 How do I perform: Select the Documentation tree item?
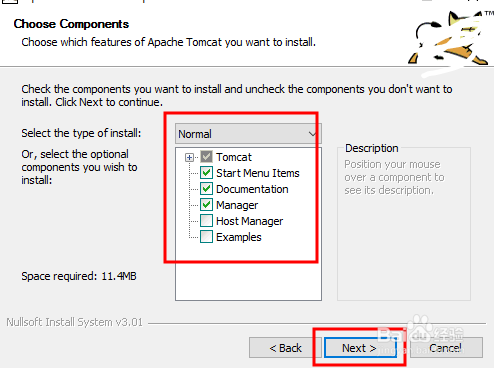(x=252, y=189)
